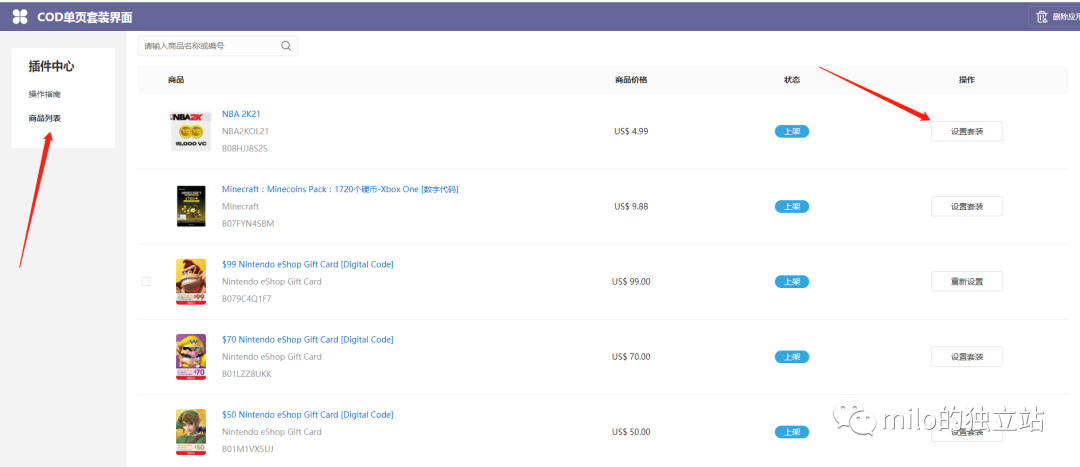Select price US$ 70.00
Viewport: 1080px width, 467px height.
tap(631, 357)
